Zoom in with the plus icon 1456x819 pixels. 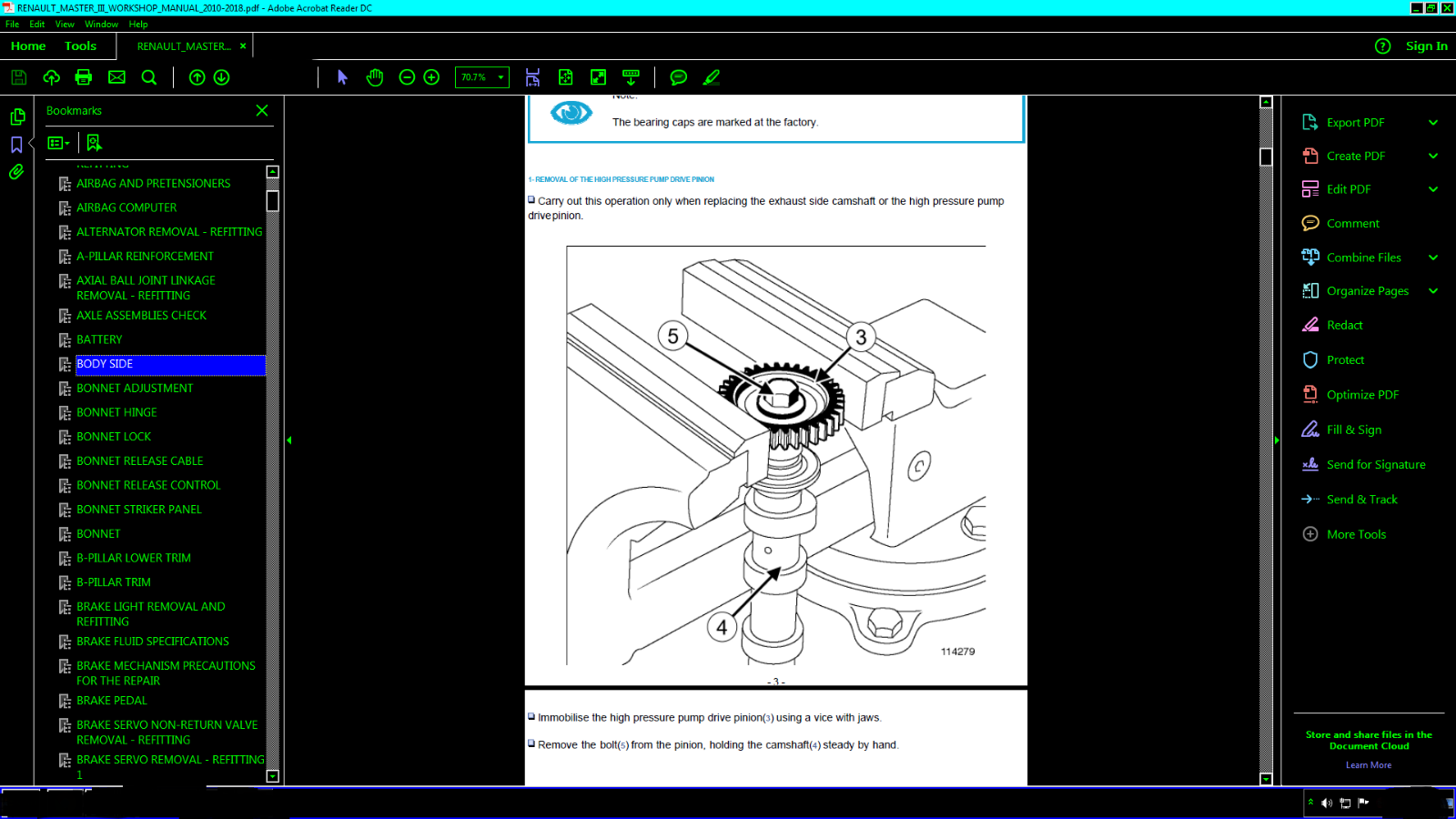pyautogui.click(x=431, y=77)
